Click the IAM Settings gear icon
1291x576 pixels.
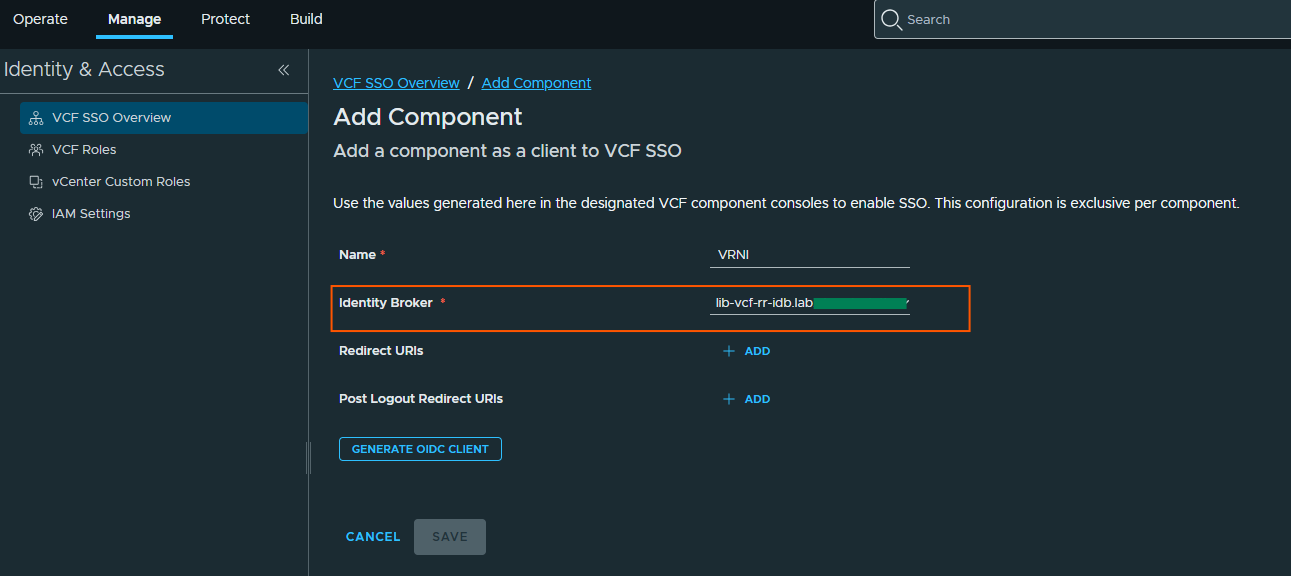point(36,214)
